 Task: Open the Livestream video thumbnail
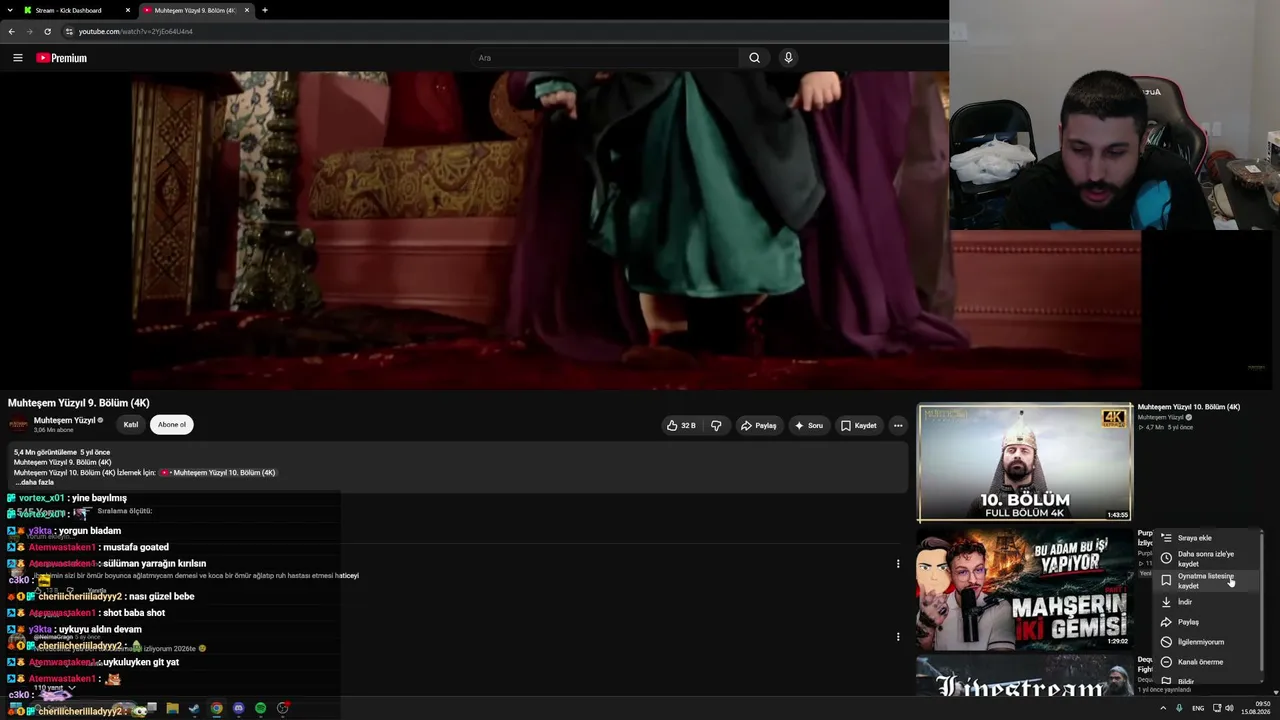point(1025,676)
